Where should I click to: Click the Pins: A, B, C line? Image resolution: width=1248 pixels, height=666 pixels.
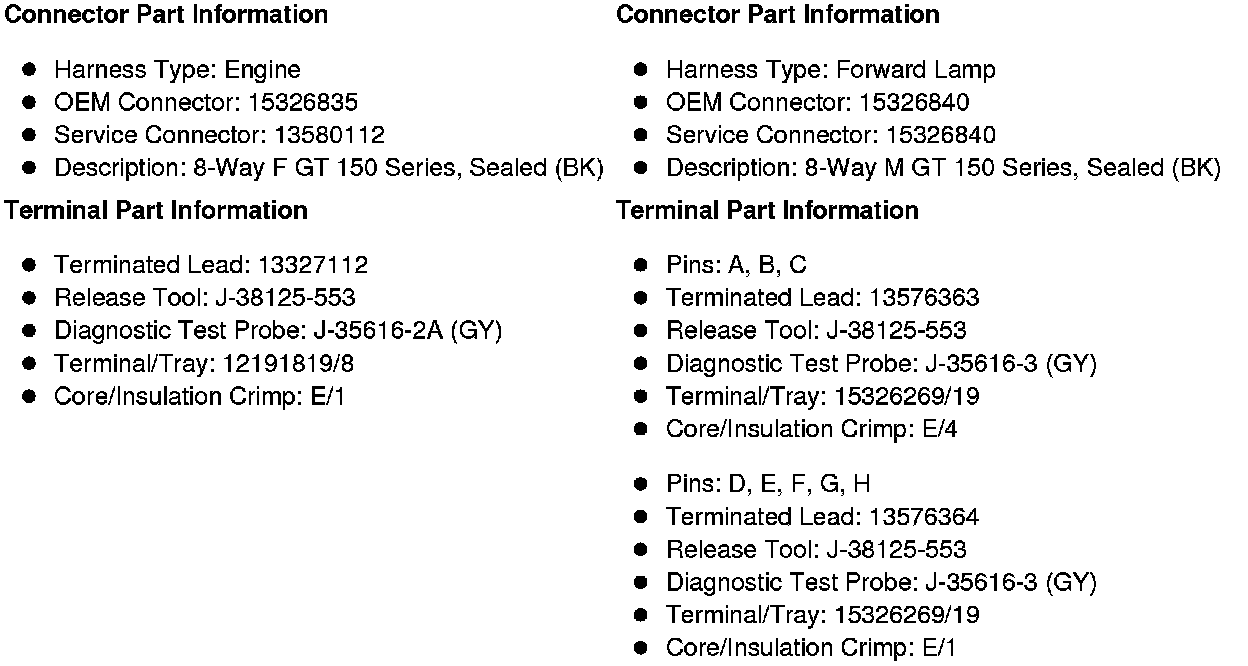pos(736,265)
